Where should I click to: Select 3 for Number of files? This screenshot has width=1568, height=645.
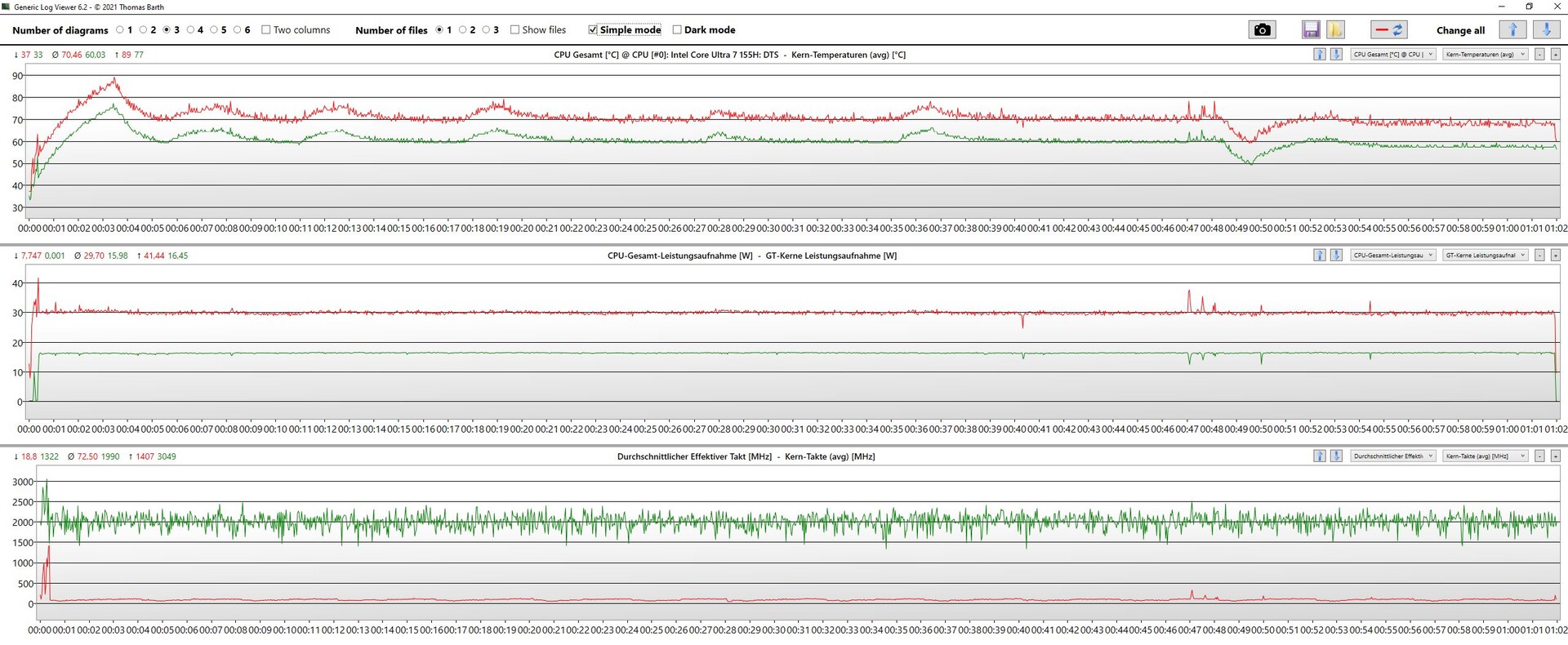tap(487, 30)
